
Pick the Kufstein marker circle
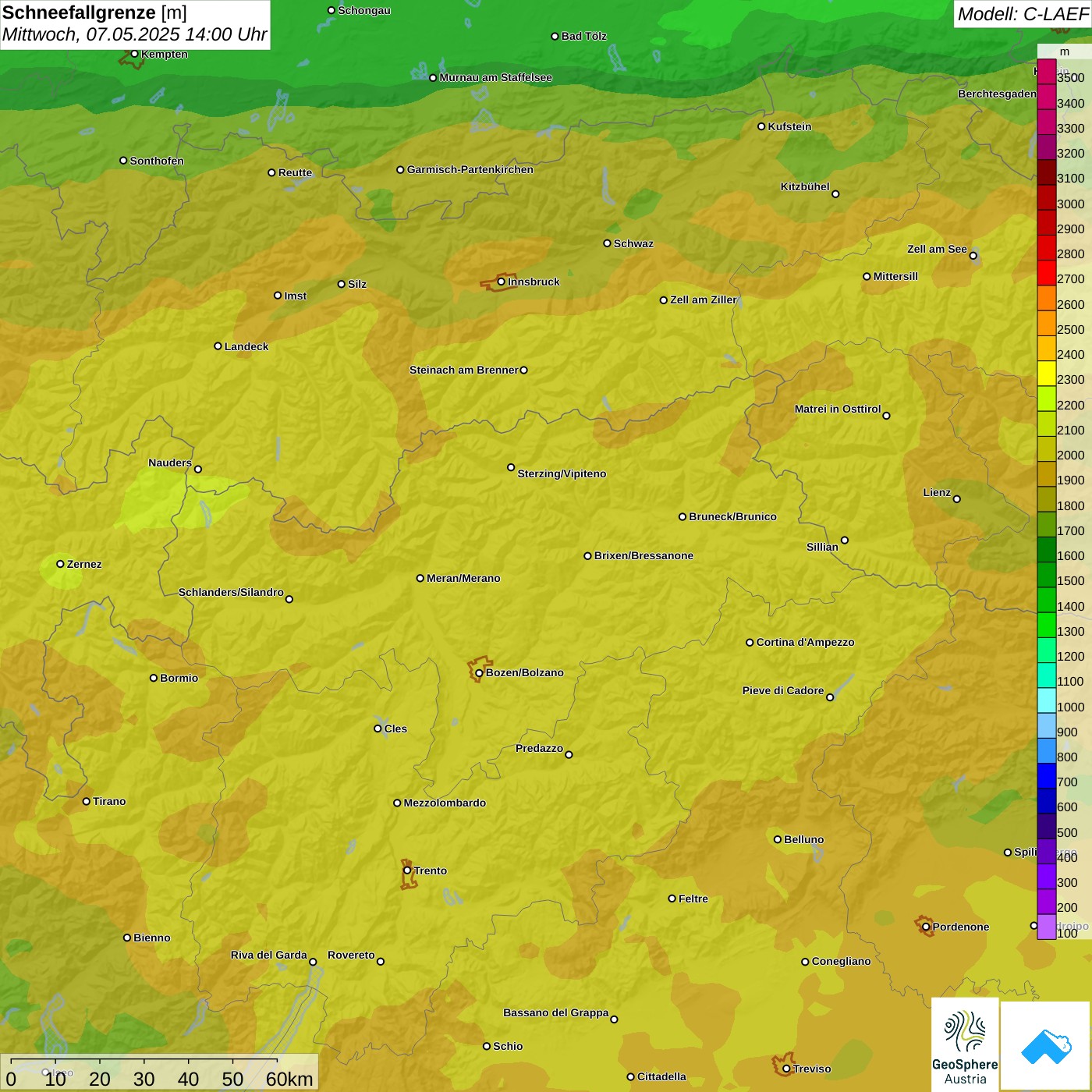click(762, 126)
